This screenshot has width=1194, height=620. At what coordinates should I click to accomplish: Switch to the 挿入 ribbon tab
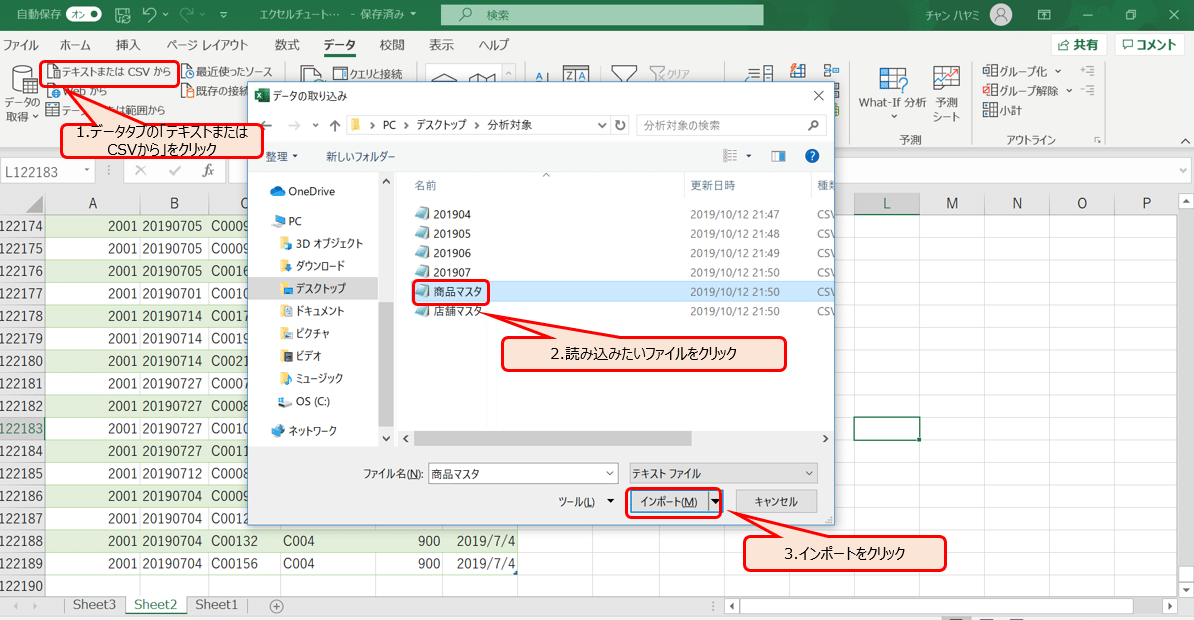coord(128,45)
